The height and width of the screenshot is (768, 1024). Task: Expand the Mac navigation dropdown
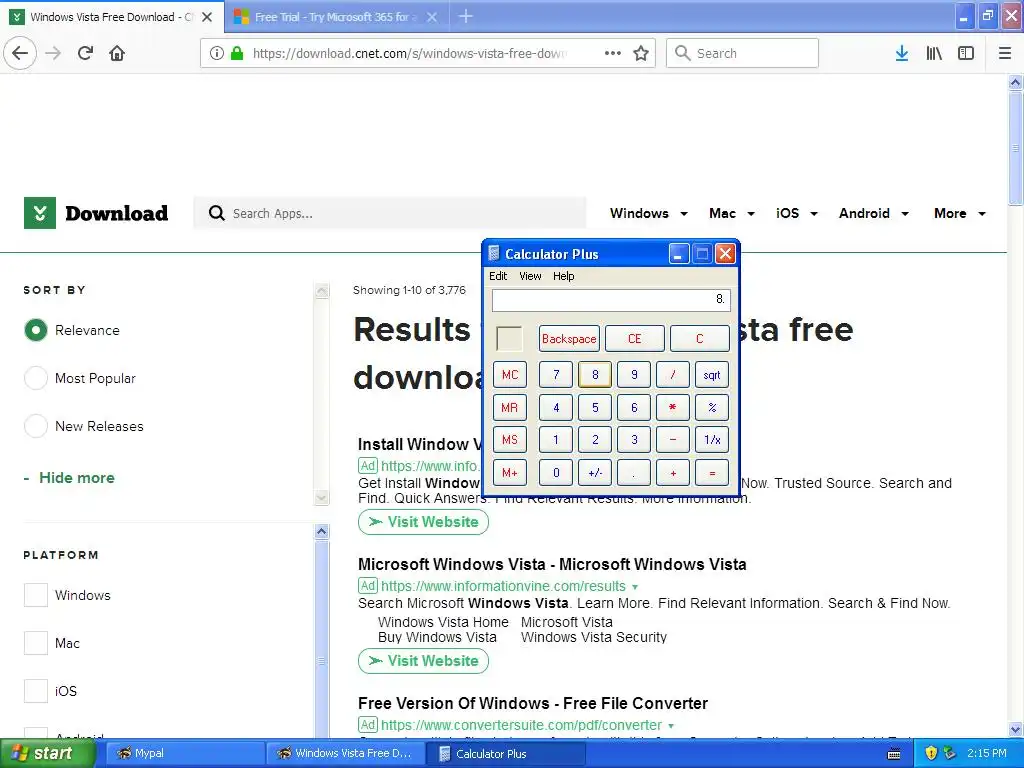751,214
